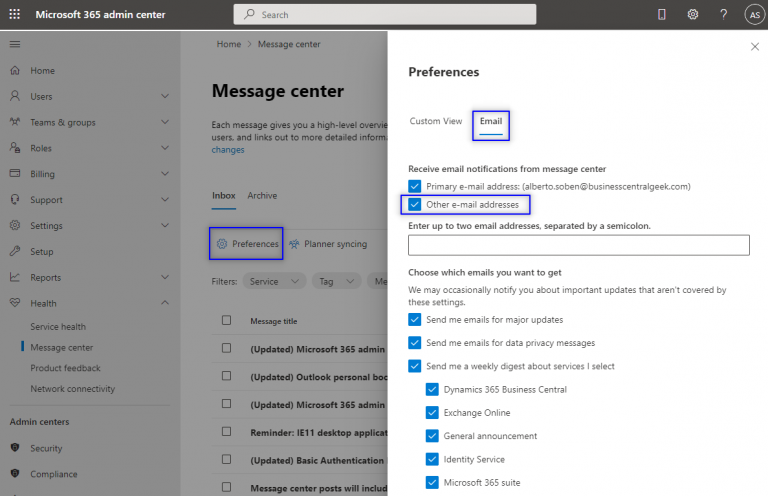The height and width of the screenshot is (496, 768).
Task: Toggle emails for major updates checkbox
Action: 414,320
